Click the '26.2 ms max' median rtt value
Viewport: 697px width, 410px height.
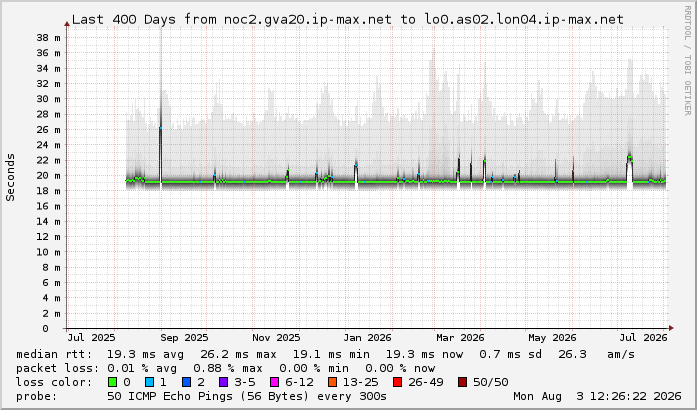pyautogui.click(x=238, y=354)
